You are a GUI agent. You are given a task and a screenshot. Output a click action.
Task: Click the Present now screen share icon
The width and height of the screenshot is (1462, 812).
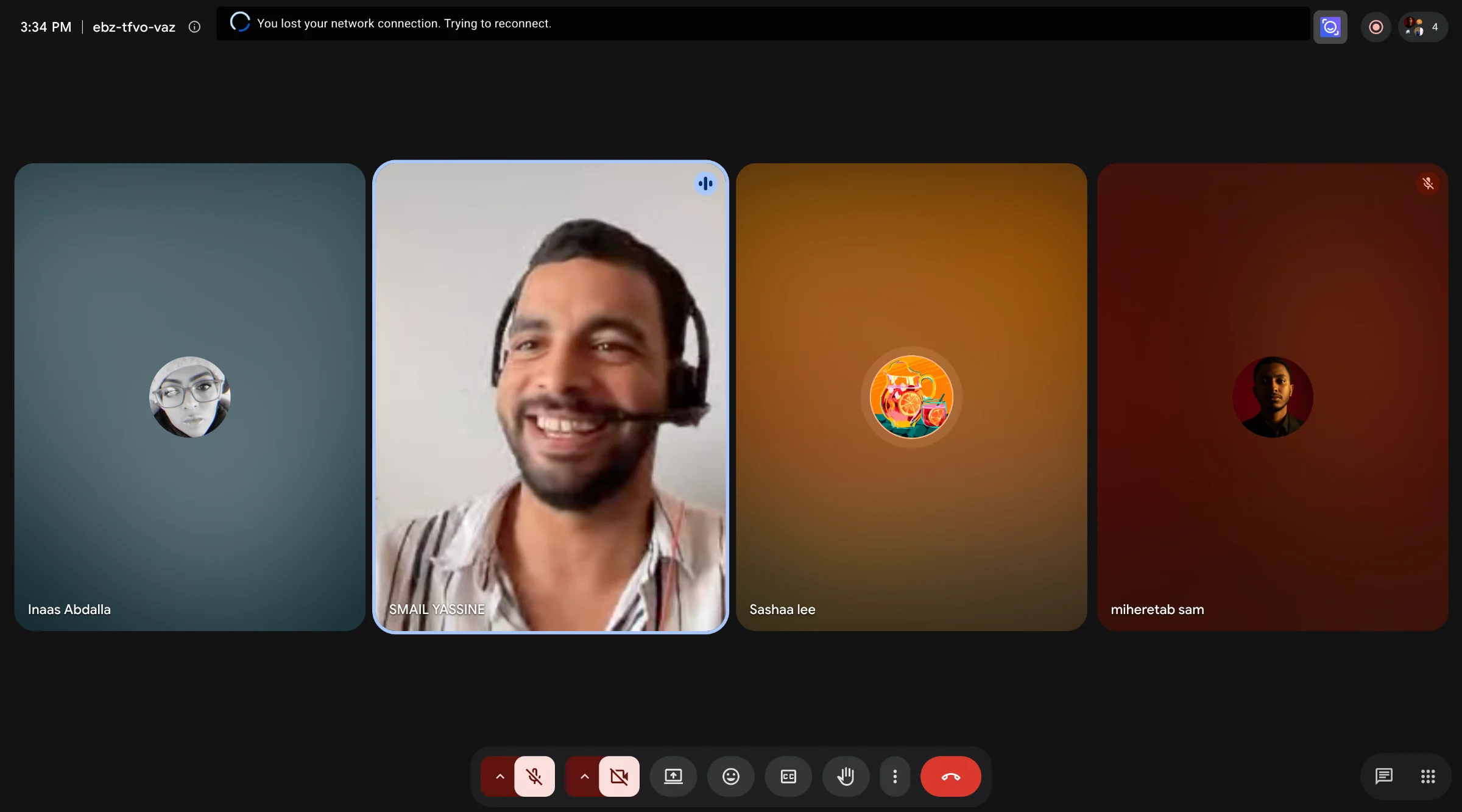click(673, 776)
